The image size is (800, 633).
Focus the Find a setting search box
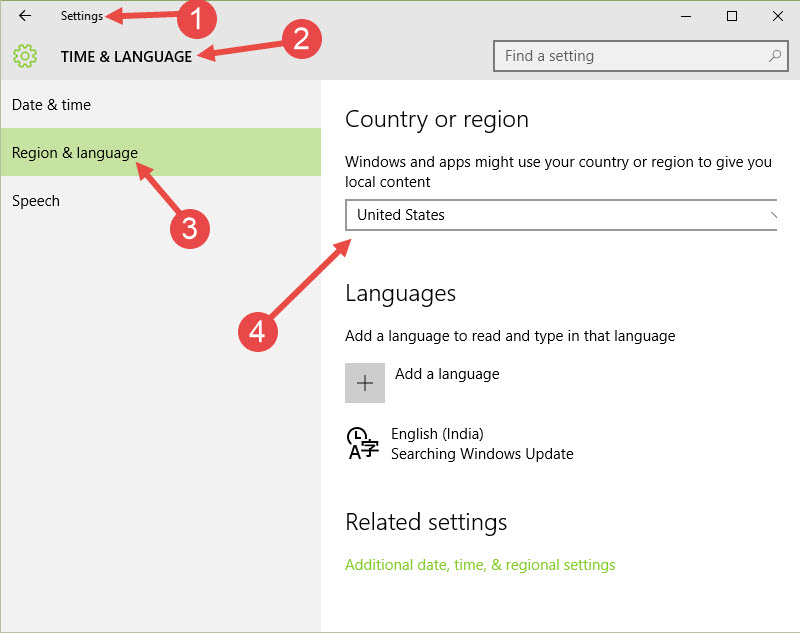[x=640, y=56]
